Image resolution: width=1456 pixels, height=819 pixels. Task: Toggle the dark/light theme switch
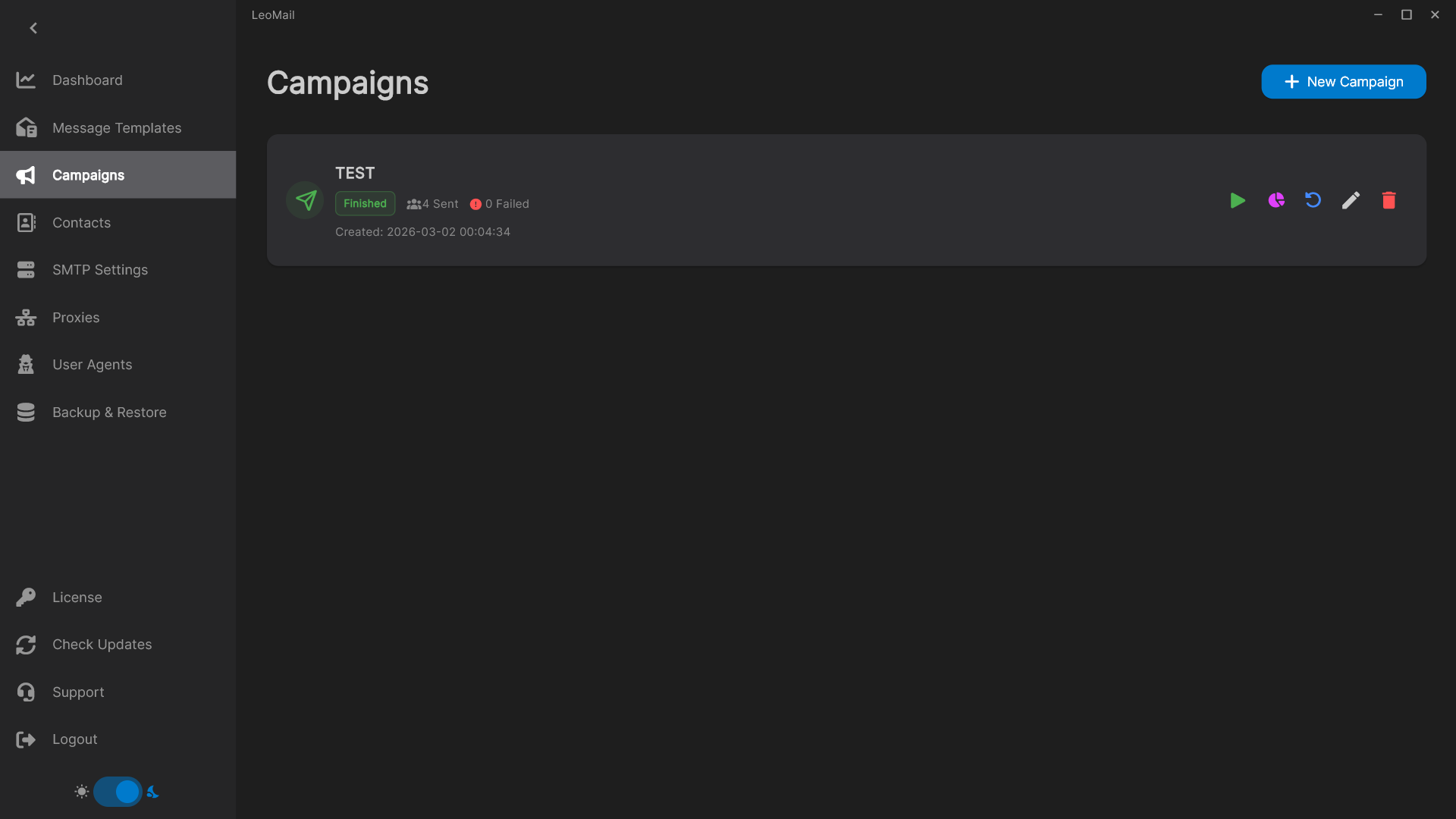(x=118, y=792)
